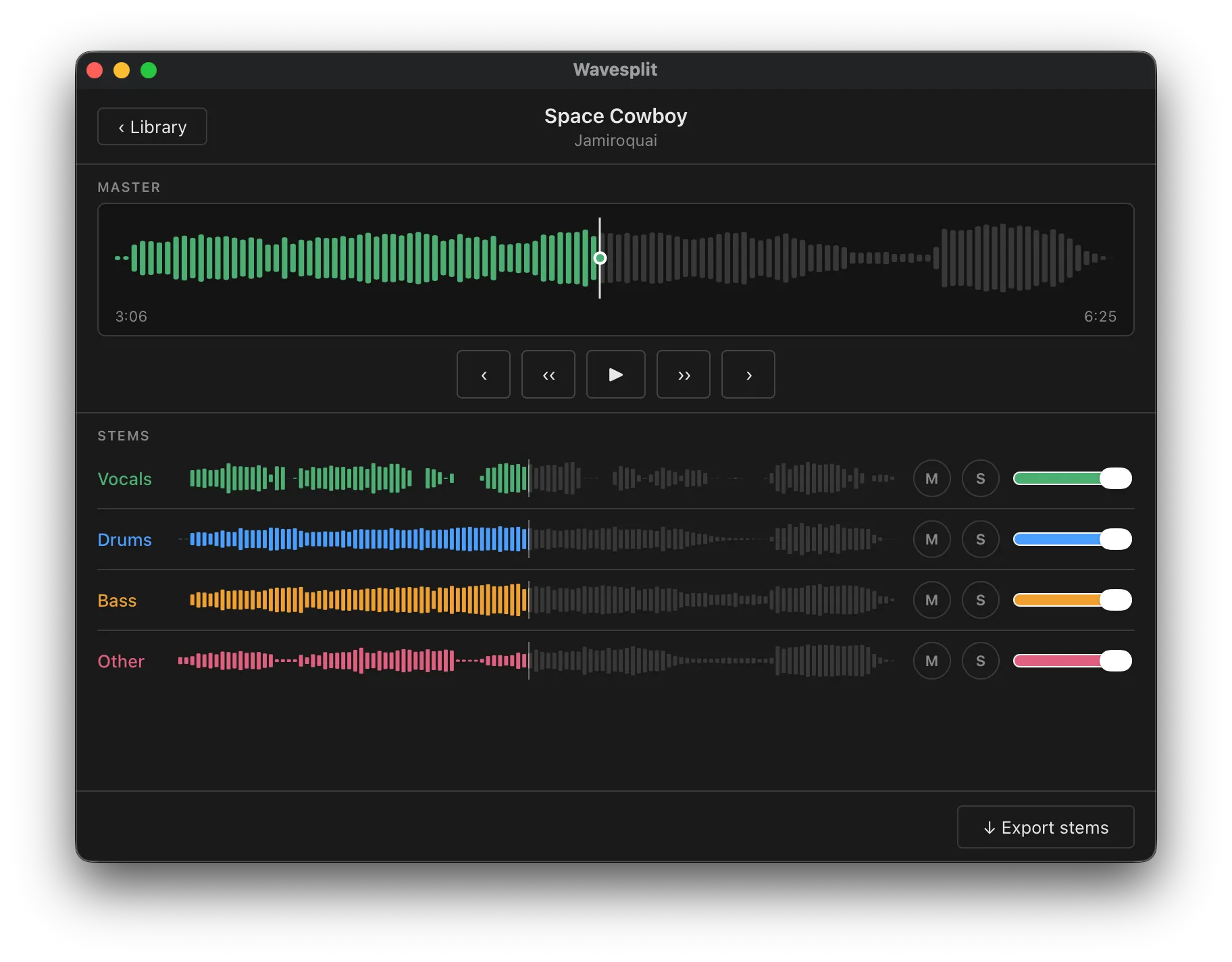This screenshot has width=1232, height=962.
Task: Click the STEMS section heading
Action: (124, 436)
